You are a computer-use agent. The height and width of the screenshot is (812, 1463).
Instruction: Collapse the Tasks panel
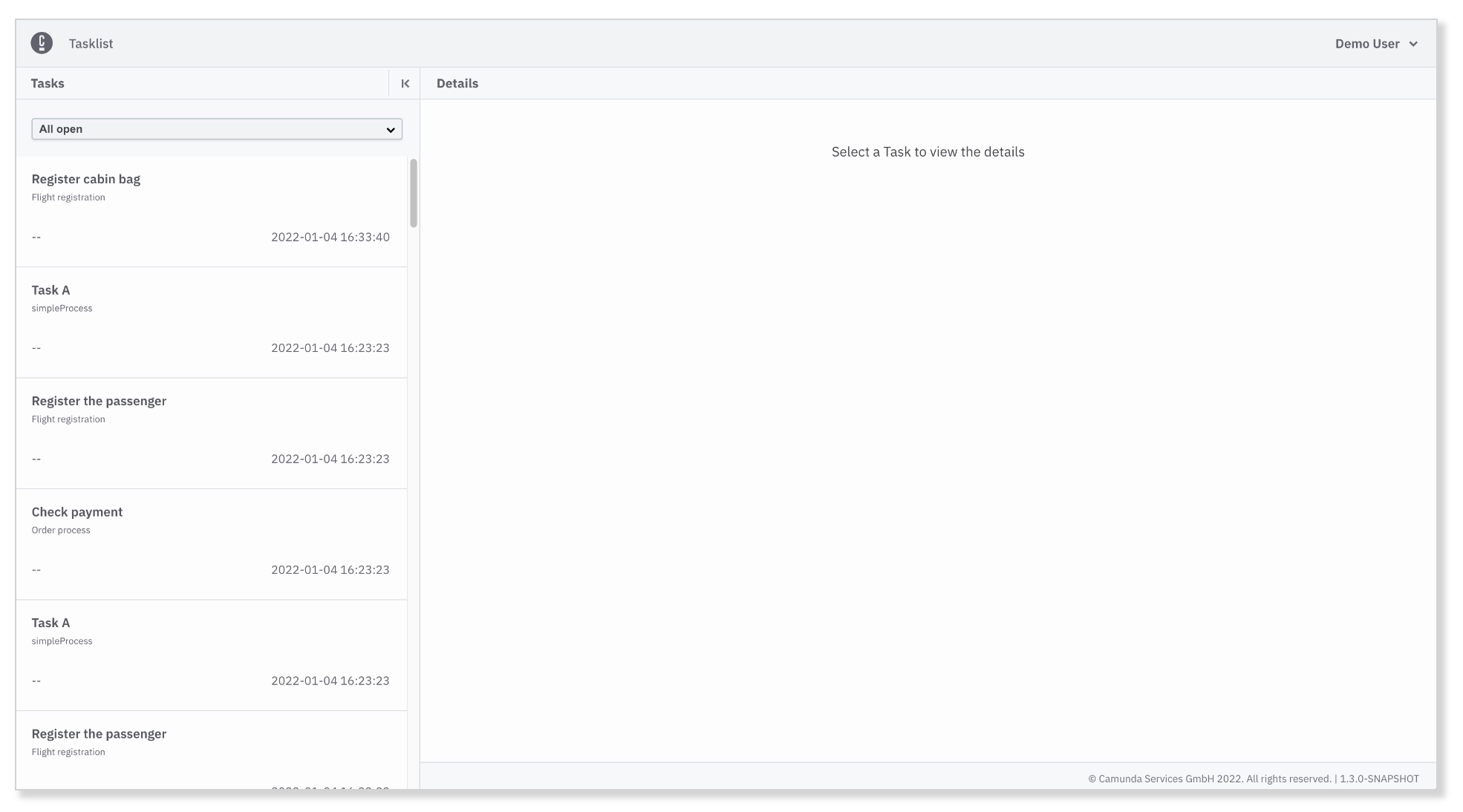click(405, 83)
